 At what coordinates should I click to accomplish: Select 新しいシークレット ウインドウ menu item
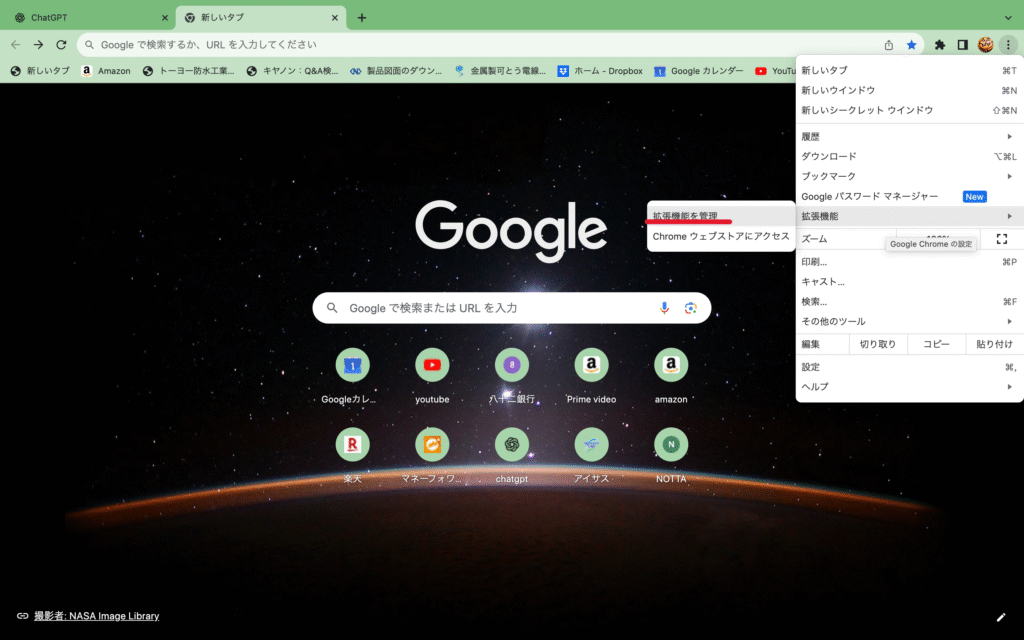coord(909,110)
